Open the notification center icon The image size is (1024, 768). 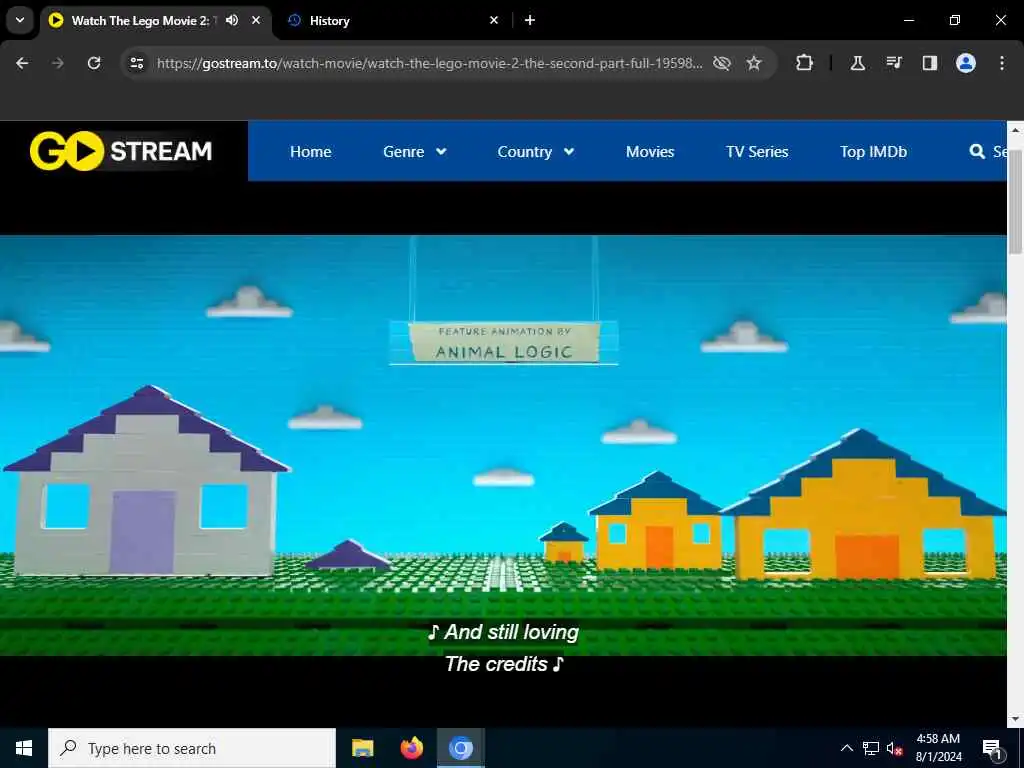[x=992, y=748]
